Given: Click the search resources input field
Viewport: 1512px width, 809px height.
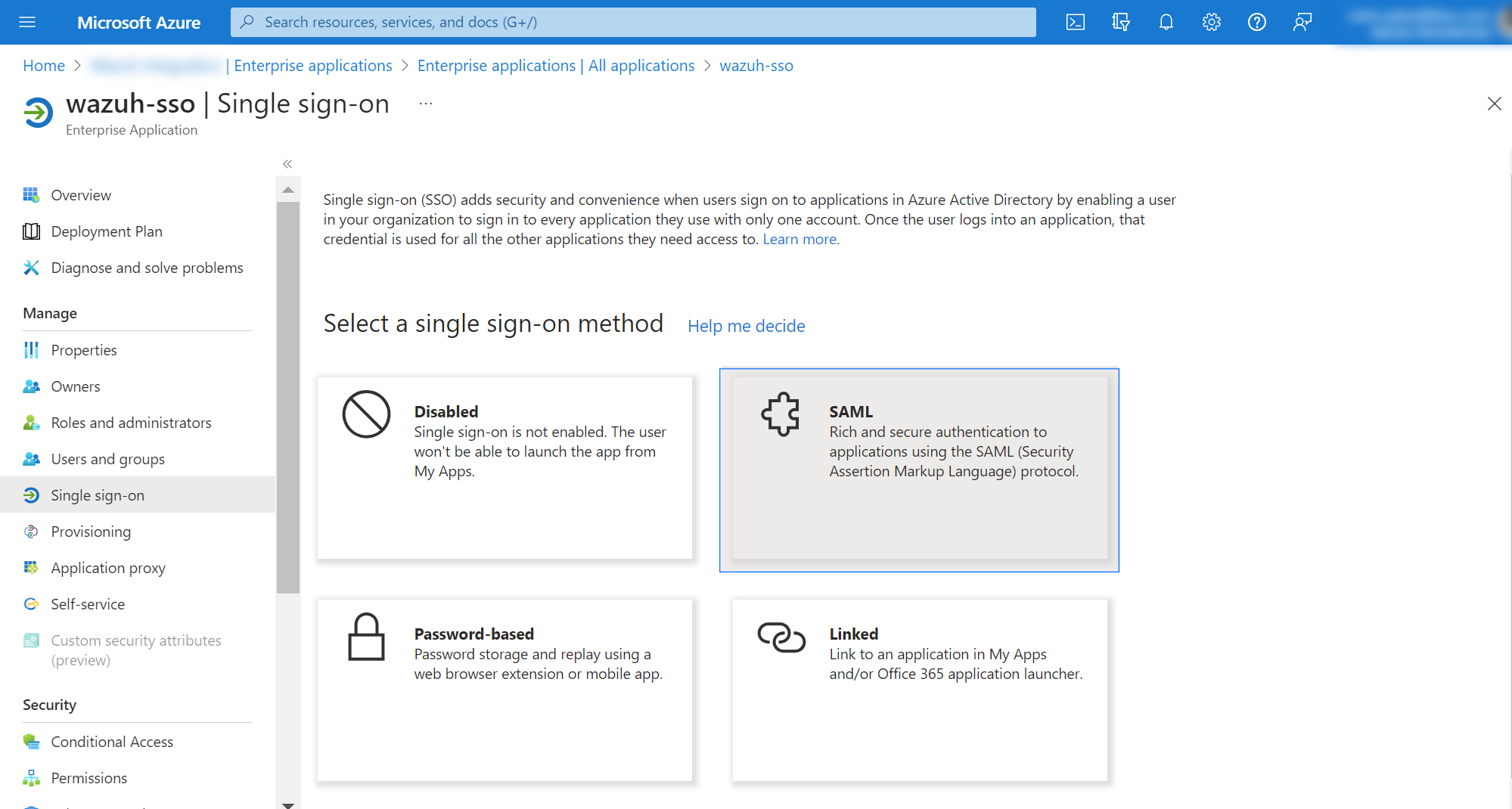Looking at the screenshot, I should [x=632, y=22].
